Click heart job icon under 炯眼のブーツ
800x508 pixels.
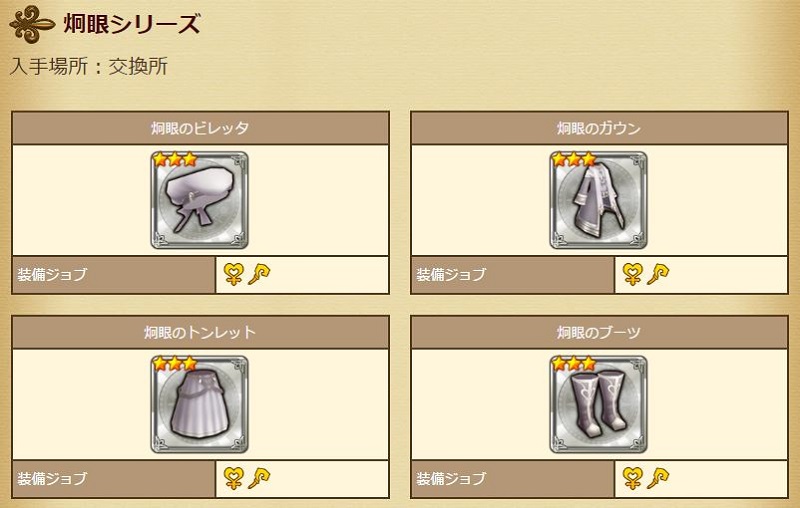pos(633,478)
